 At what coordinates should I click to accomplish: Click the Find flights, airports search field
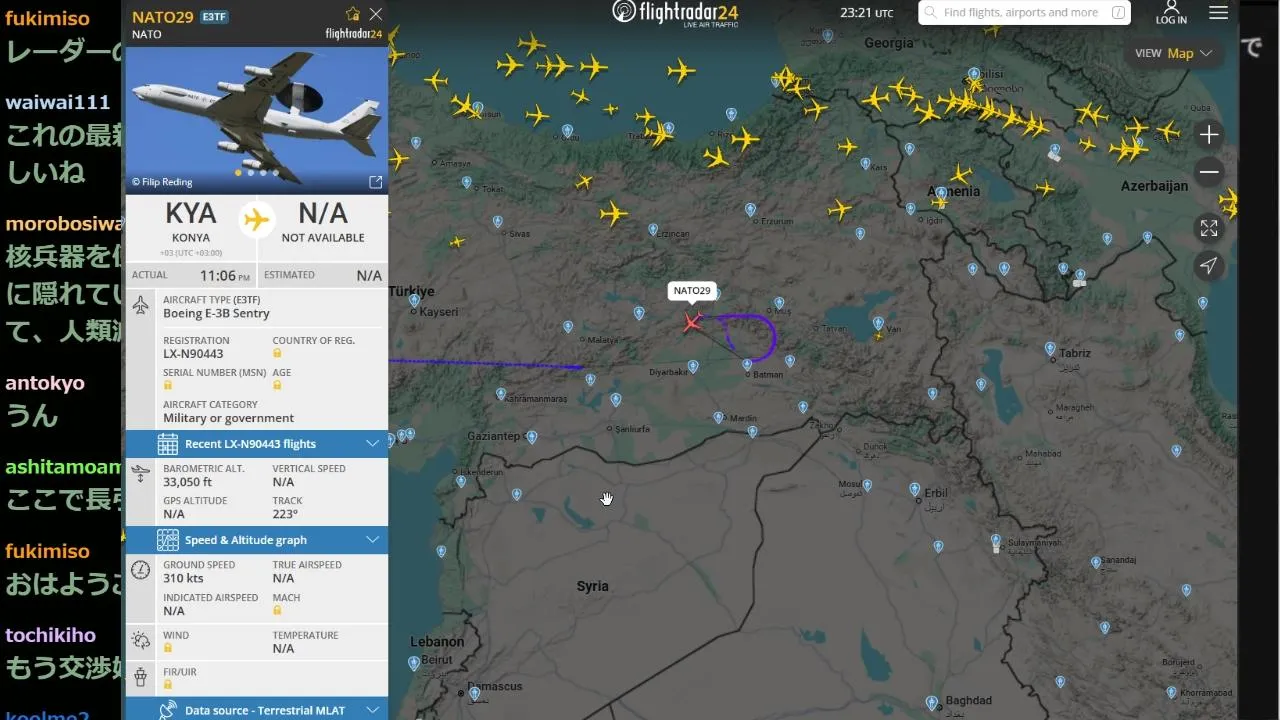1024,13
